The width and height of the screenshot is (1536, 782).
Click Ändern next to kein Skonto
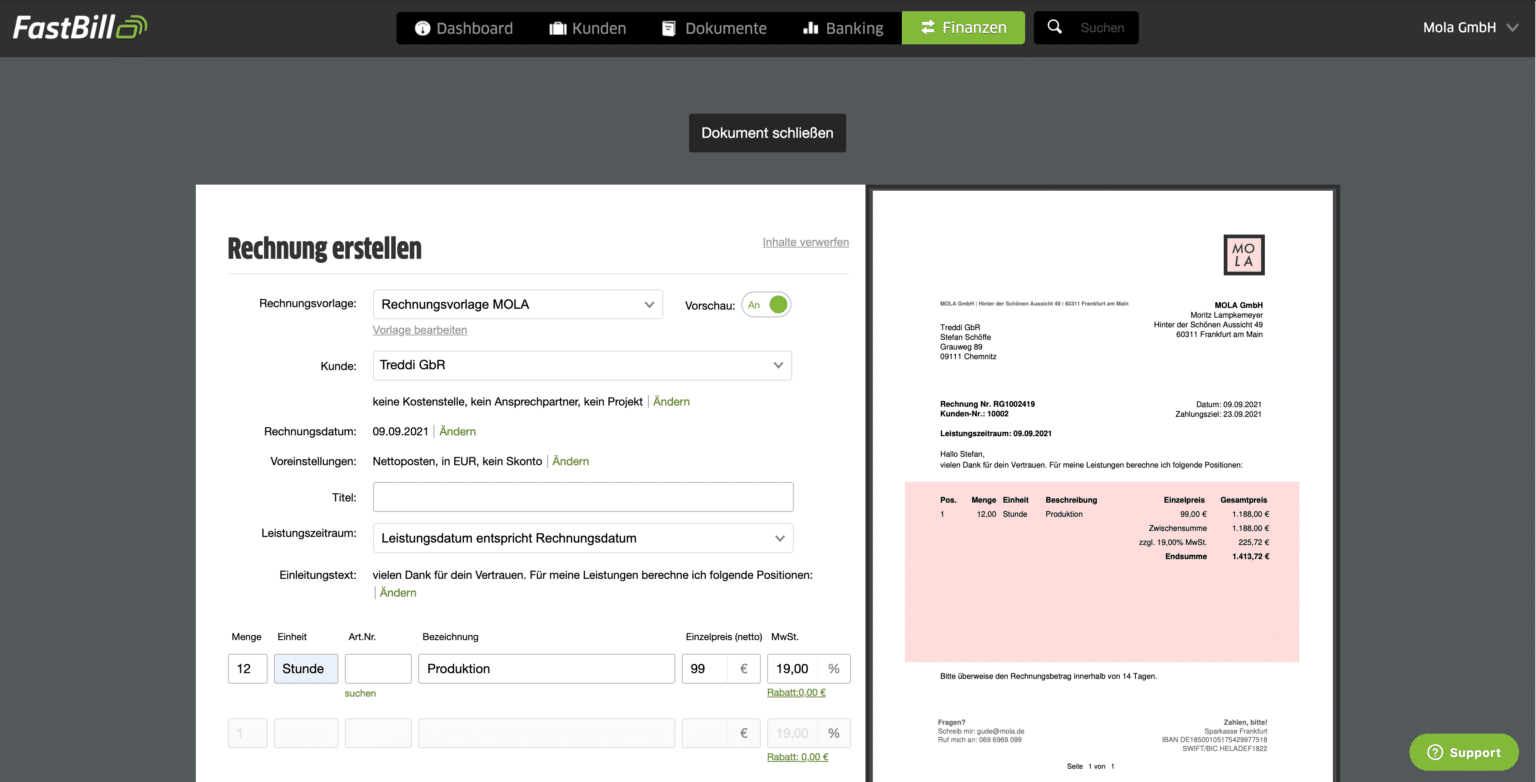(571, 462)
